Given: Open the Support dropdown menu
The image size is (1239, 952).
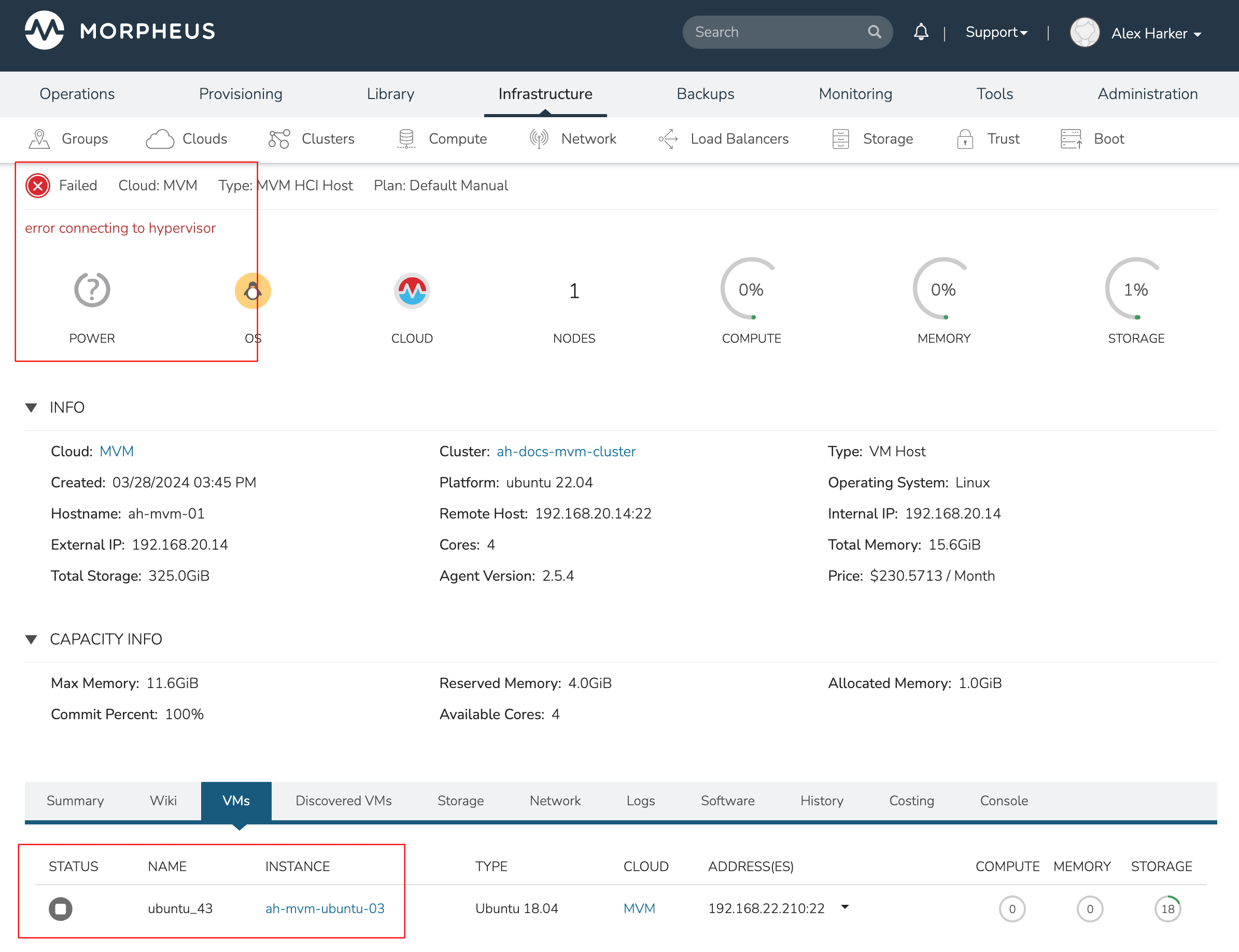Looking at the screenshot, I should (x=996, y=32).
